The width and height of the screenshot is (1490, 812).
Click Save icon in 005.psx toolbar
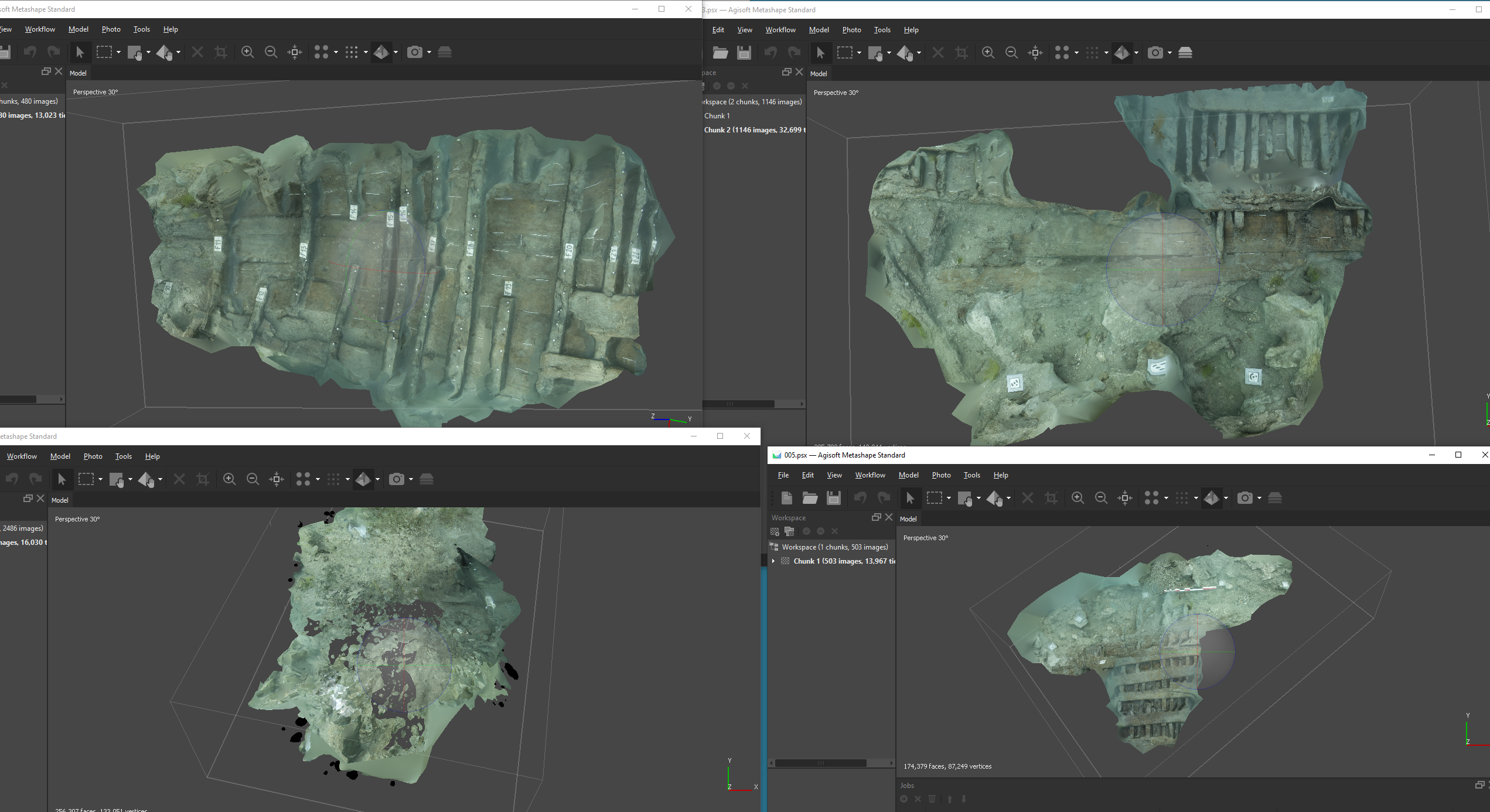(833, 498)
